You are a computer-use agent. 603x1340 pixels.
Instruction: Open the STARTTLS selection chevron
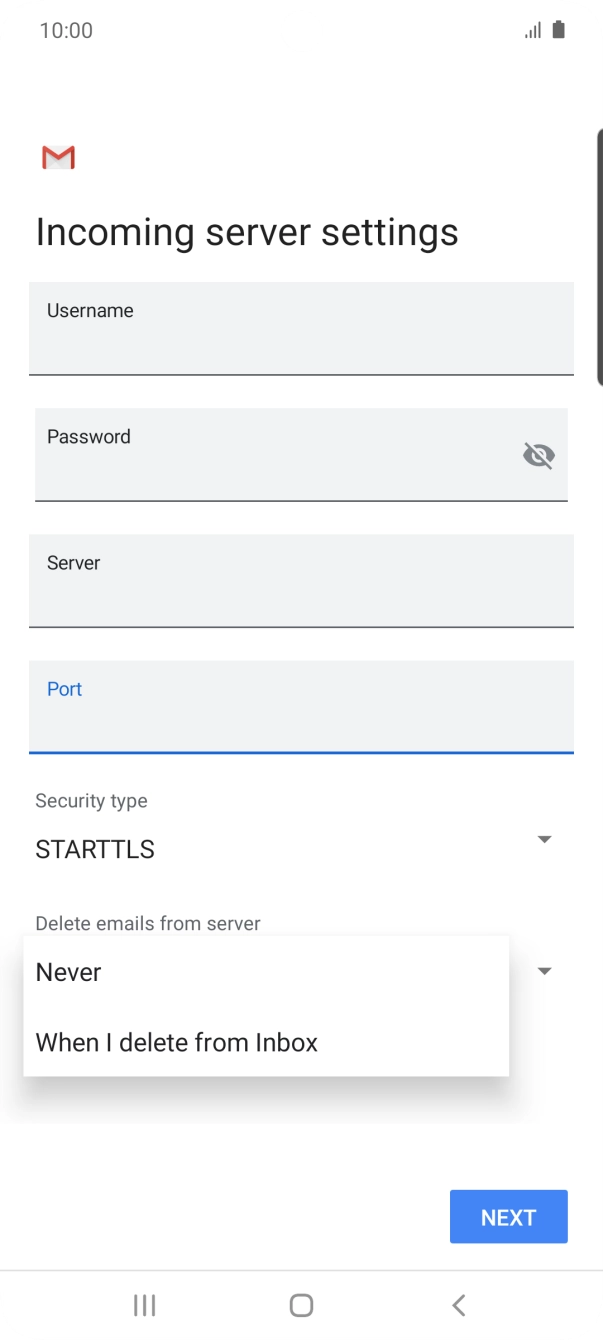[545, 839]
